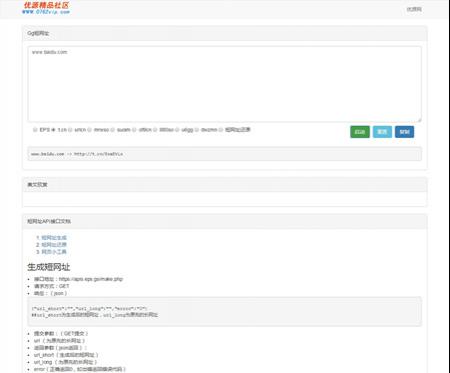Viewport: 450px width, 373px height.
Task: Click the light blue button
Action: (382, 132)
